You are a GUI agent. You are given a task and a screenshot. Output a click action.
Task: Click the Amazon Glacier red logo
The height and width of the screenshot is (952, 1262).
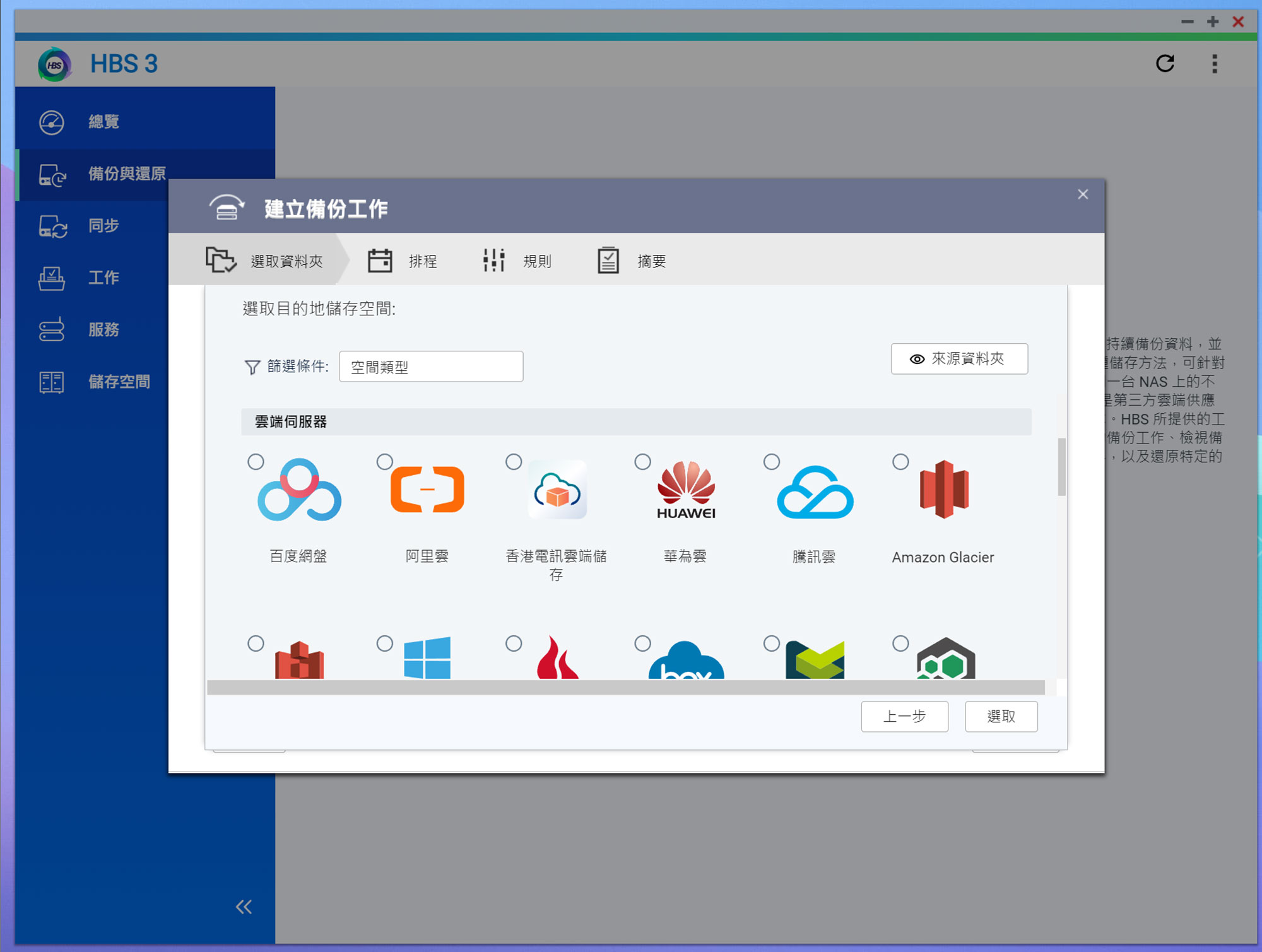pyautogui.click(x=944, y=490)
